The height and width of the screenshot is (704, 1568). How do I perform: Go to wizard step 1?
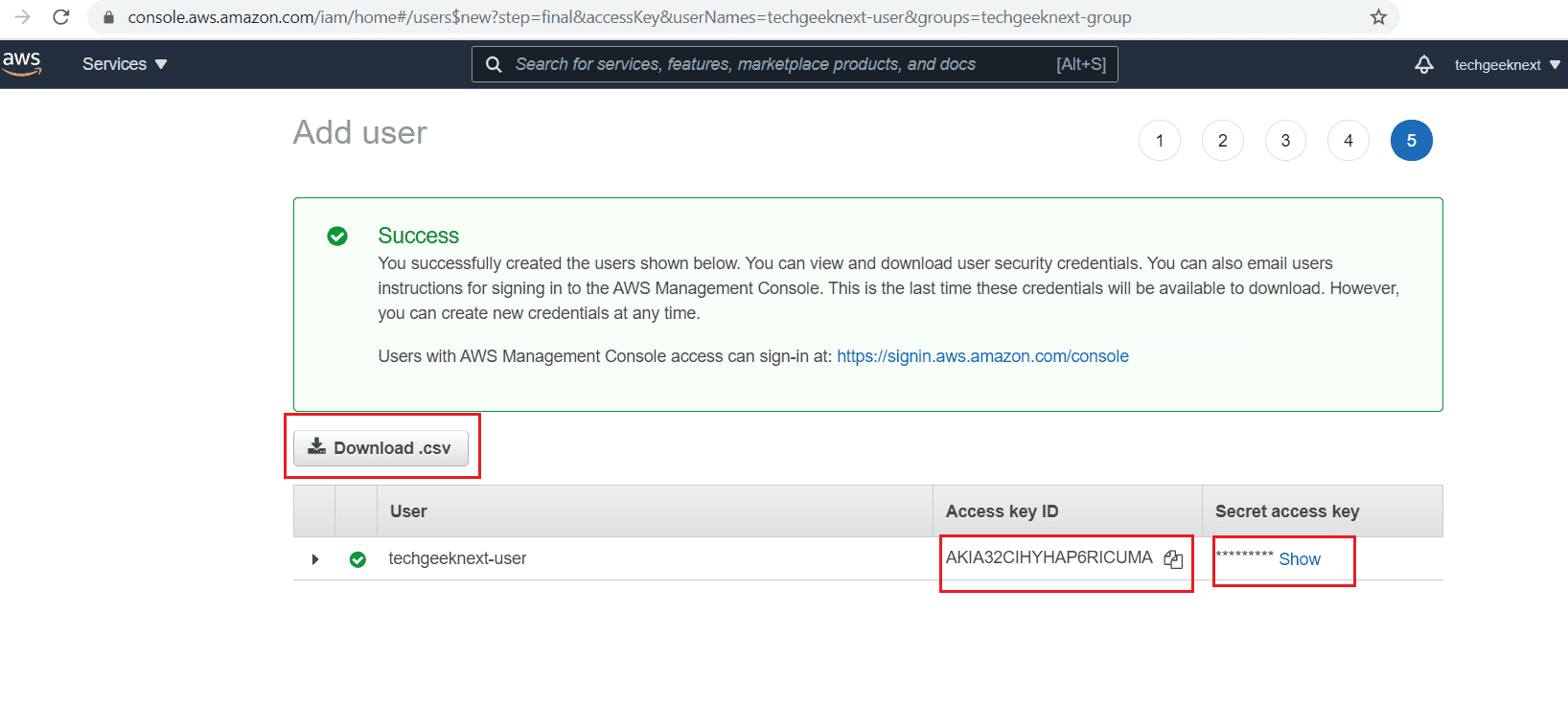click(x=1160, y=141)
